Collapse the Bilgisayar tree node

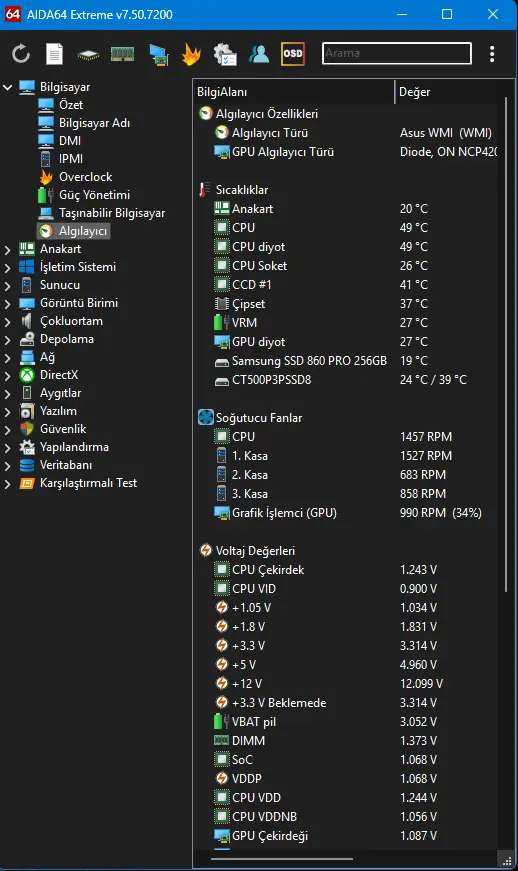(x=8, y=87)
